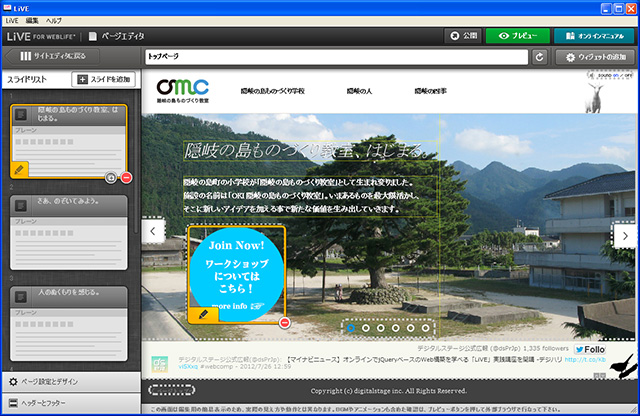Click the pencil icon on Join Now widget
This screenshot has width=640, height=416.
(203, 314)
